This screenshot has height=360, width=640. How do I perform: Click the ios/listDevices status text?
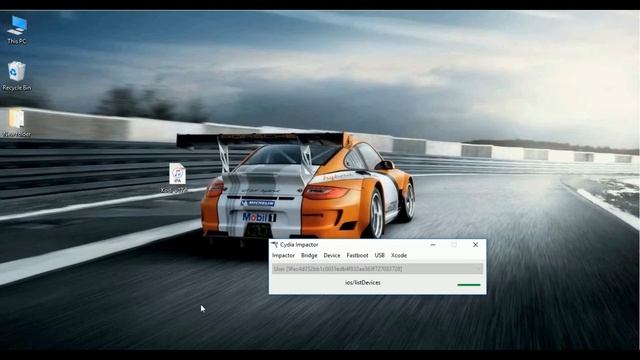[363, 282]
